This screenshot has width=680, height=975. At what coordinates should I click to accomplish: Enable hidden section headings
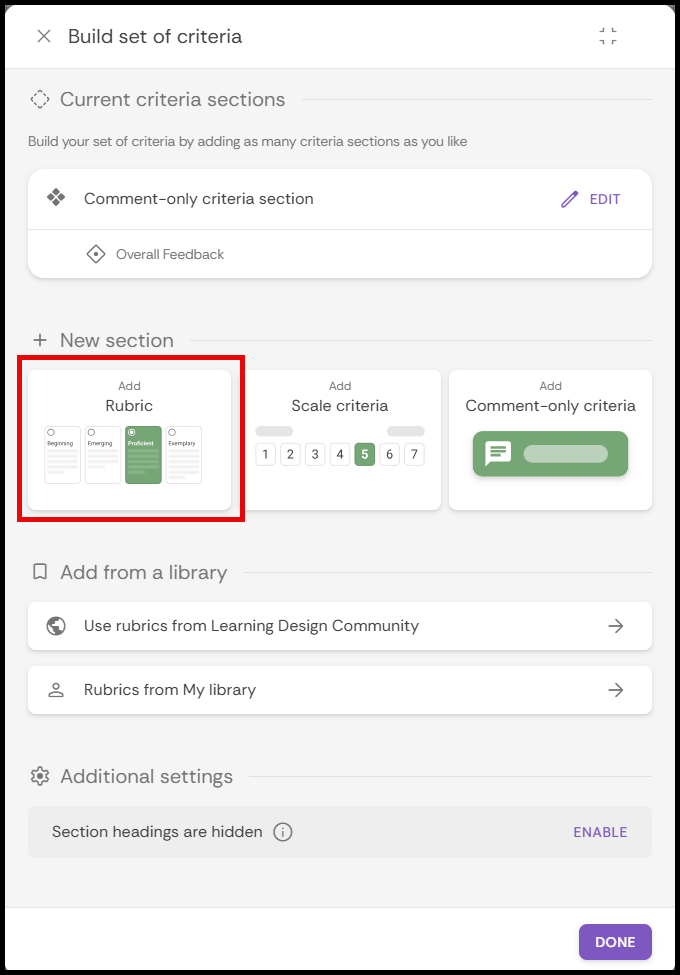coord(600,832)
